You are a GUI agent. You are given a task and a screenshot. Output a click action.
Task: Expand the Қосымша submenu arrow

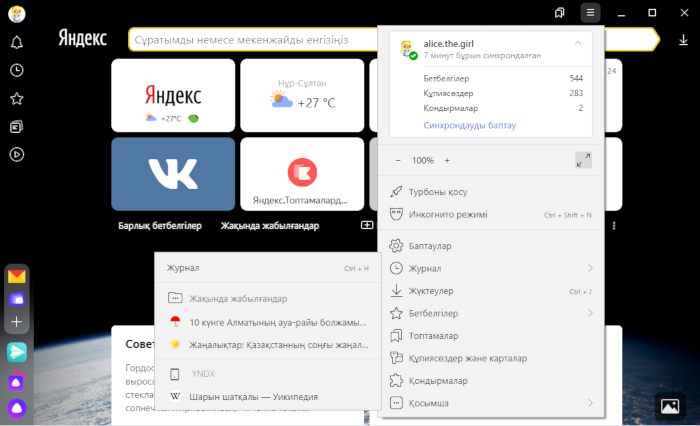(x=590, y=403)
